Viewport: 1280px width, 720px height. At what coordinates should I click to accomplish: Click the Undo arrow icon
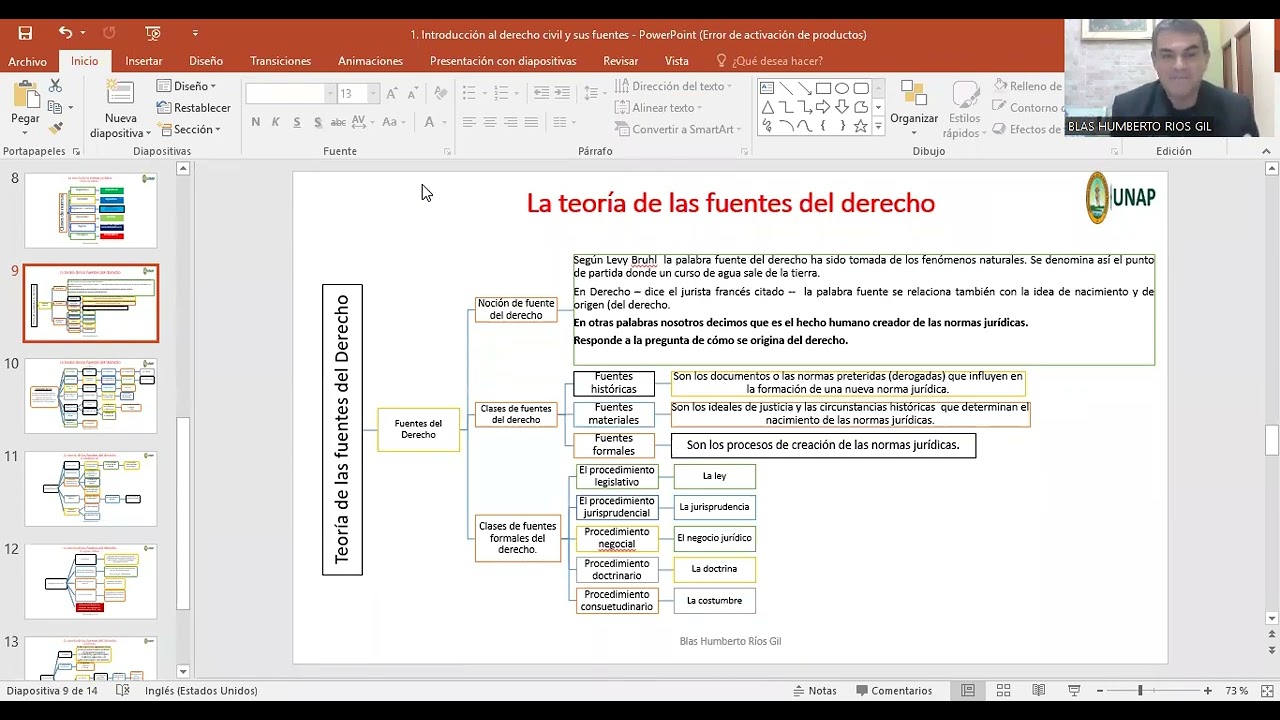click(x=65, y=33)
